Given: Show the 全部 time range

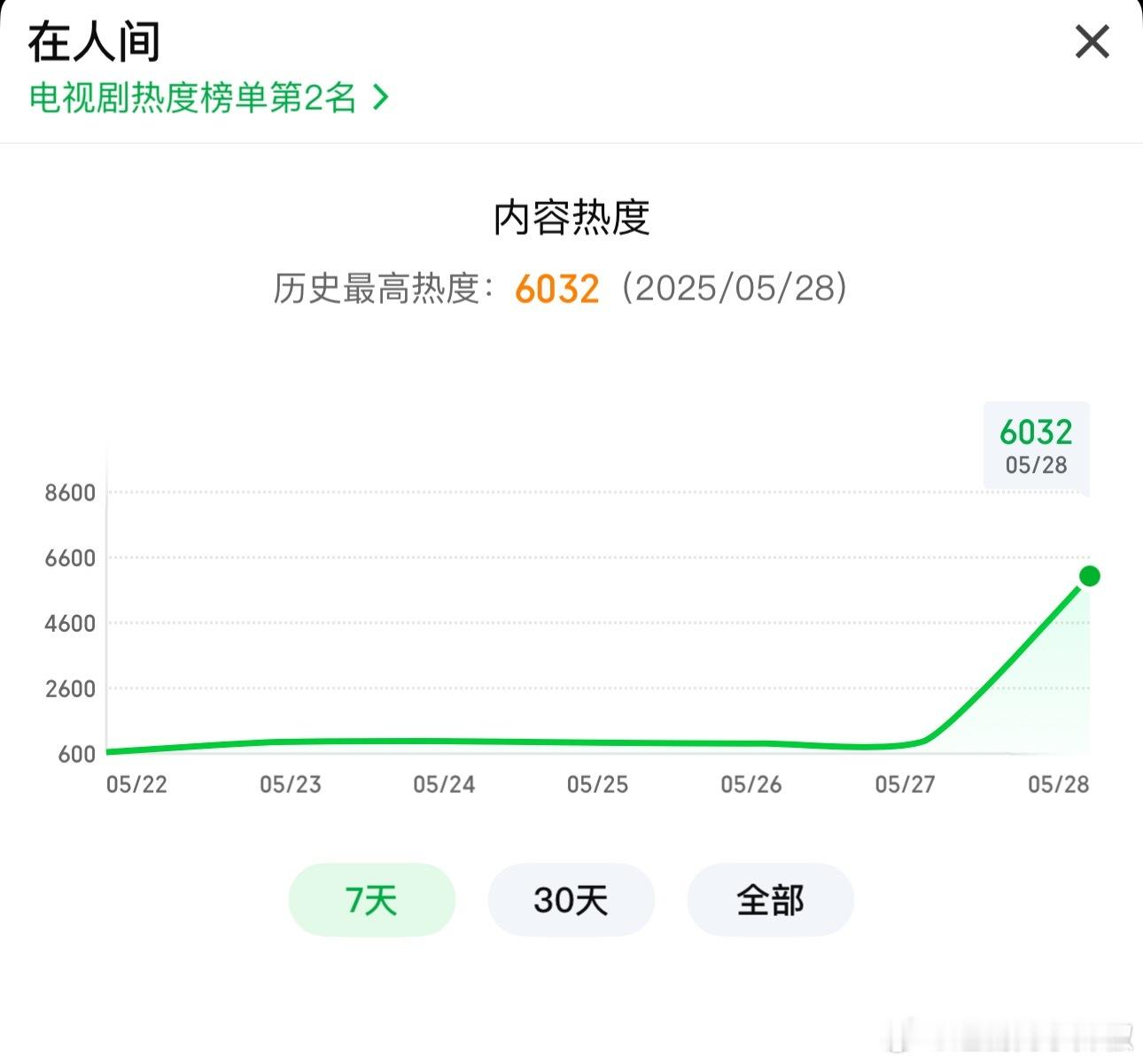Looking at the screenshot, I should [x=771, y=900].
